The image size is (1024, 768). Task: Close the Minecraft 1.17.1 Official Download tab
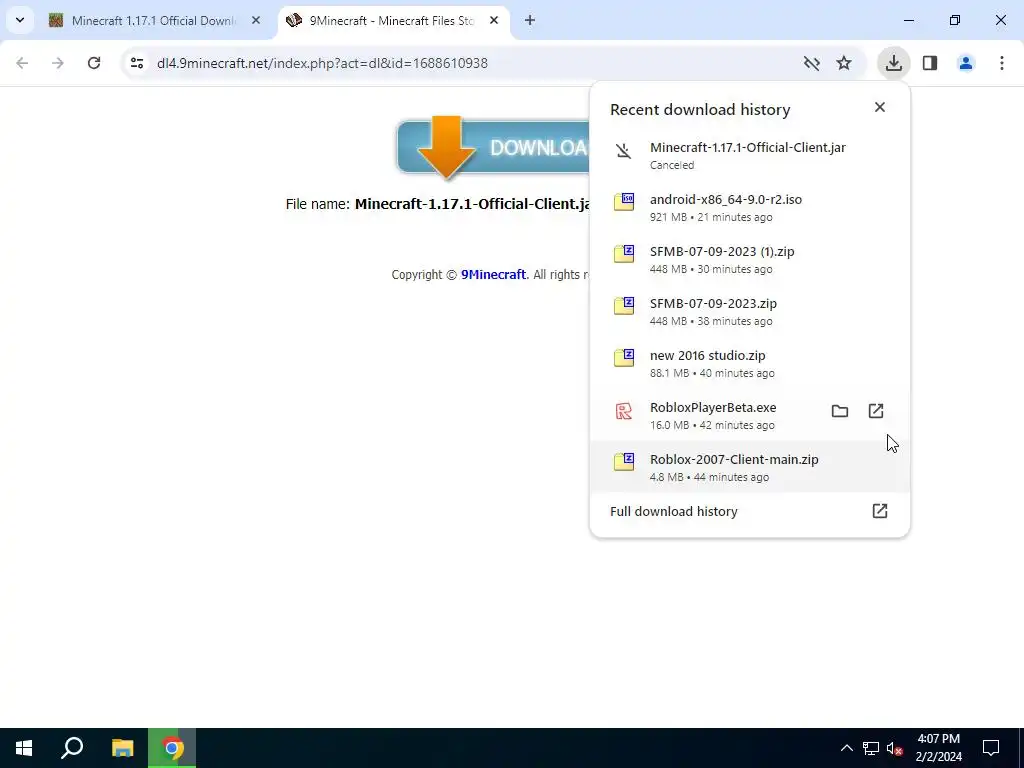coord(256,20)
